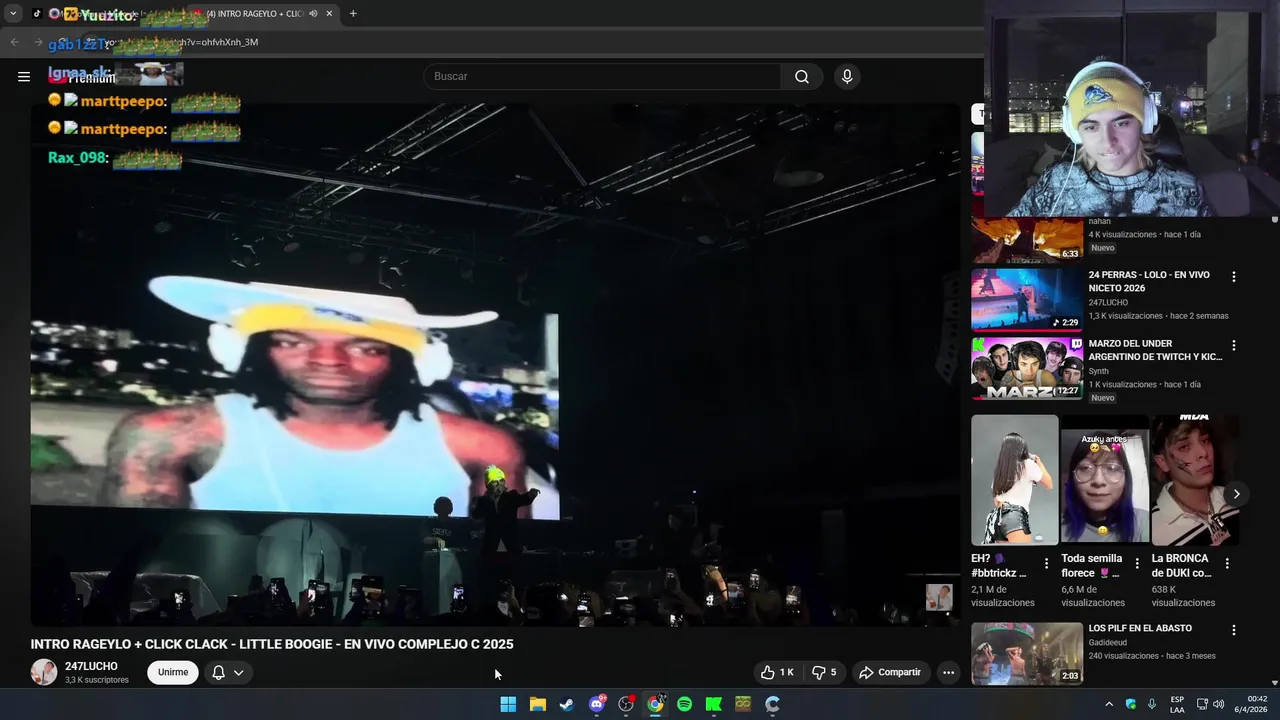1280x720 pixels.
Task: Open MARZO DEL UNDER ARGENTINO video title
Action: (x=1155, y=350)
